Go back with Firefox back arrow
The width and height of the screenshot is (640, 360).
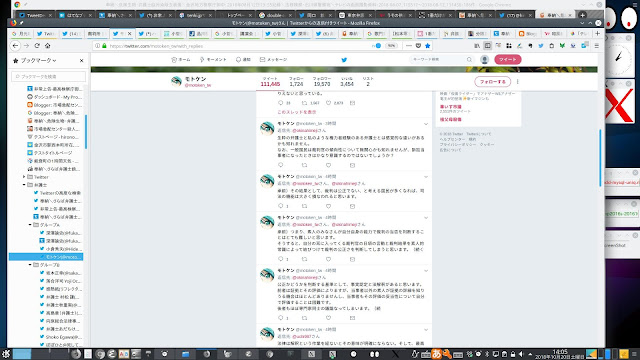pyautogui.click(x=16, y=46)
